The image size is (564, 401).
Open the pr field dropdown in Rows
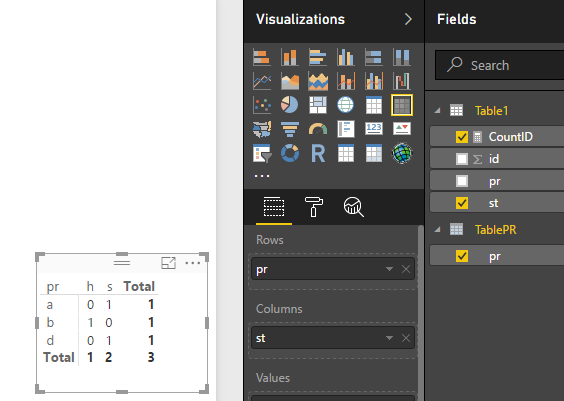click(389, 269)
